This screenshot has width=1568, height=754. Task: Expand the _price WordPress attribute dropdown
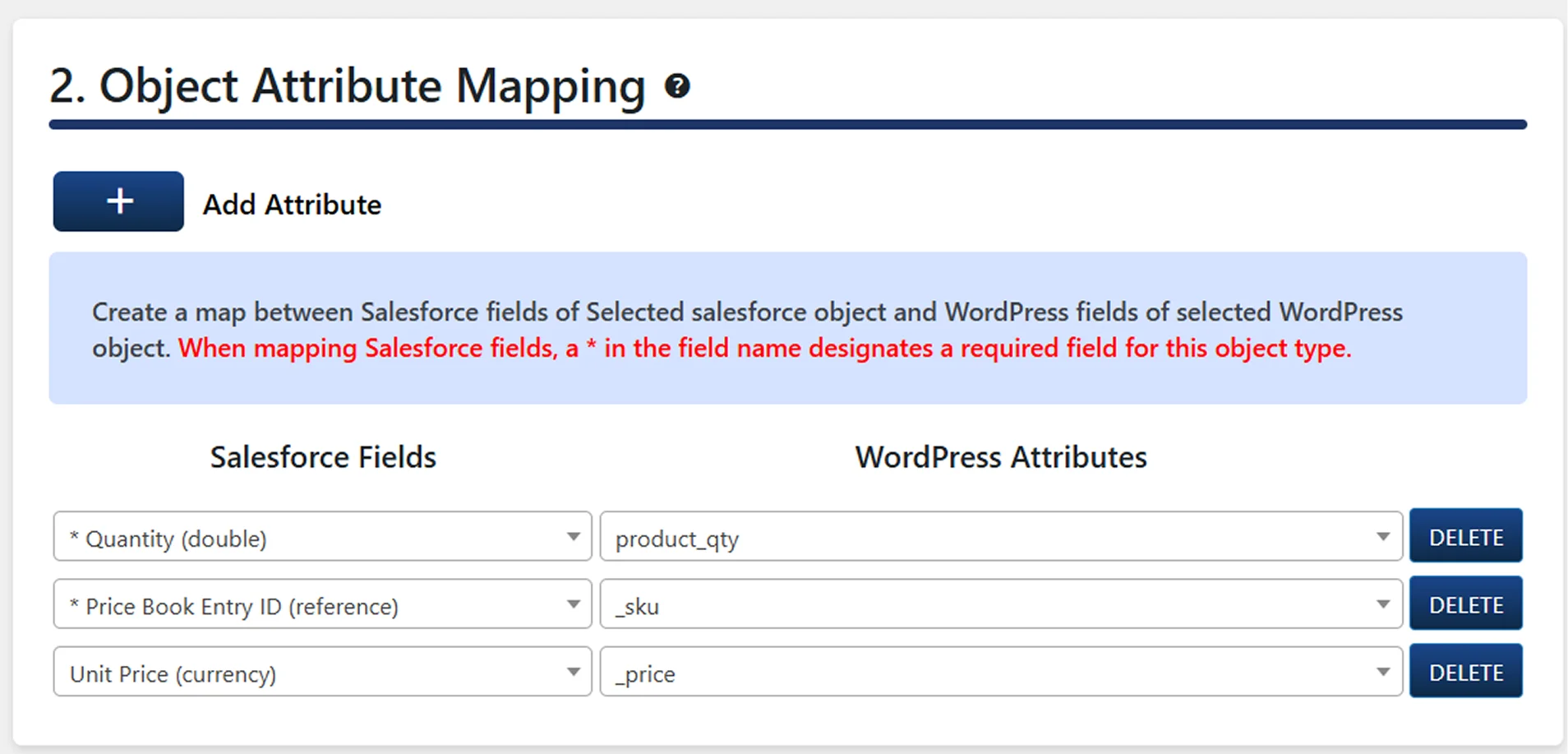coord(1000,672)
